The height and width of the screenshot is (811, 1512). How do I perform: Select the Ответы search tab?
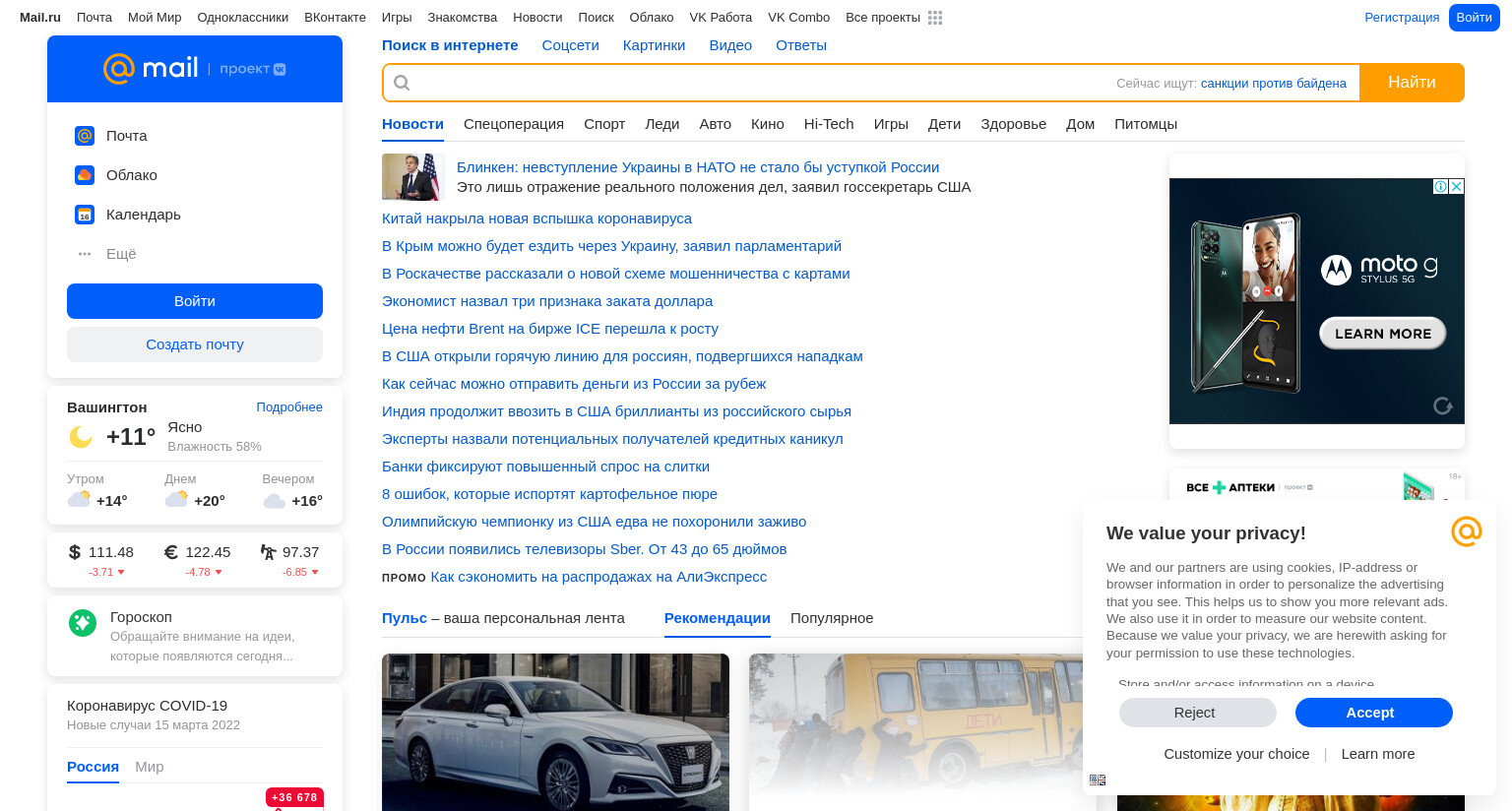[801, 45]
